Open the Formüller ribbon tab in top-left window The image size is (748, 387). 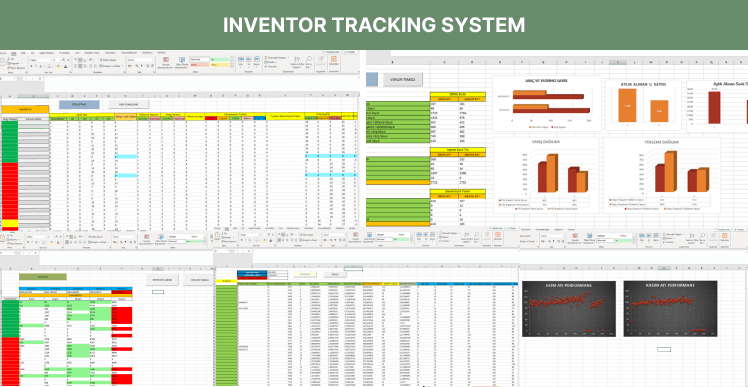[x=64, y=52]
